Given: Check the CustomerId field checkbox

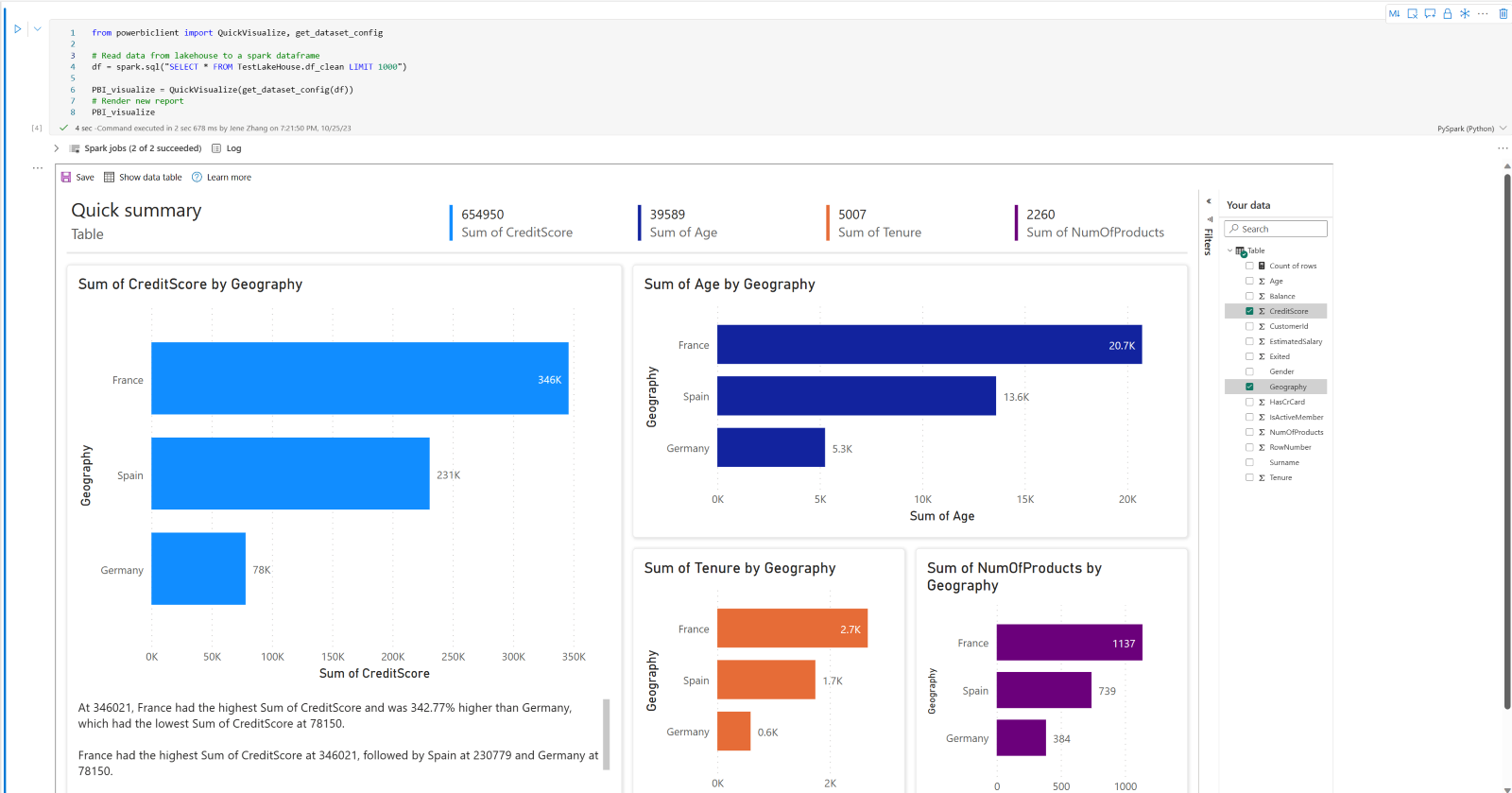Looking at the screenshot, I should [x=1249, y=326].
